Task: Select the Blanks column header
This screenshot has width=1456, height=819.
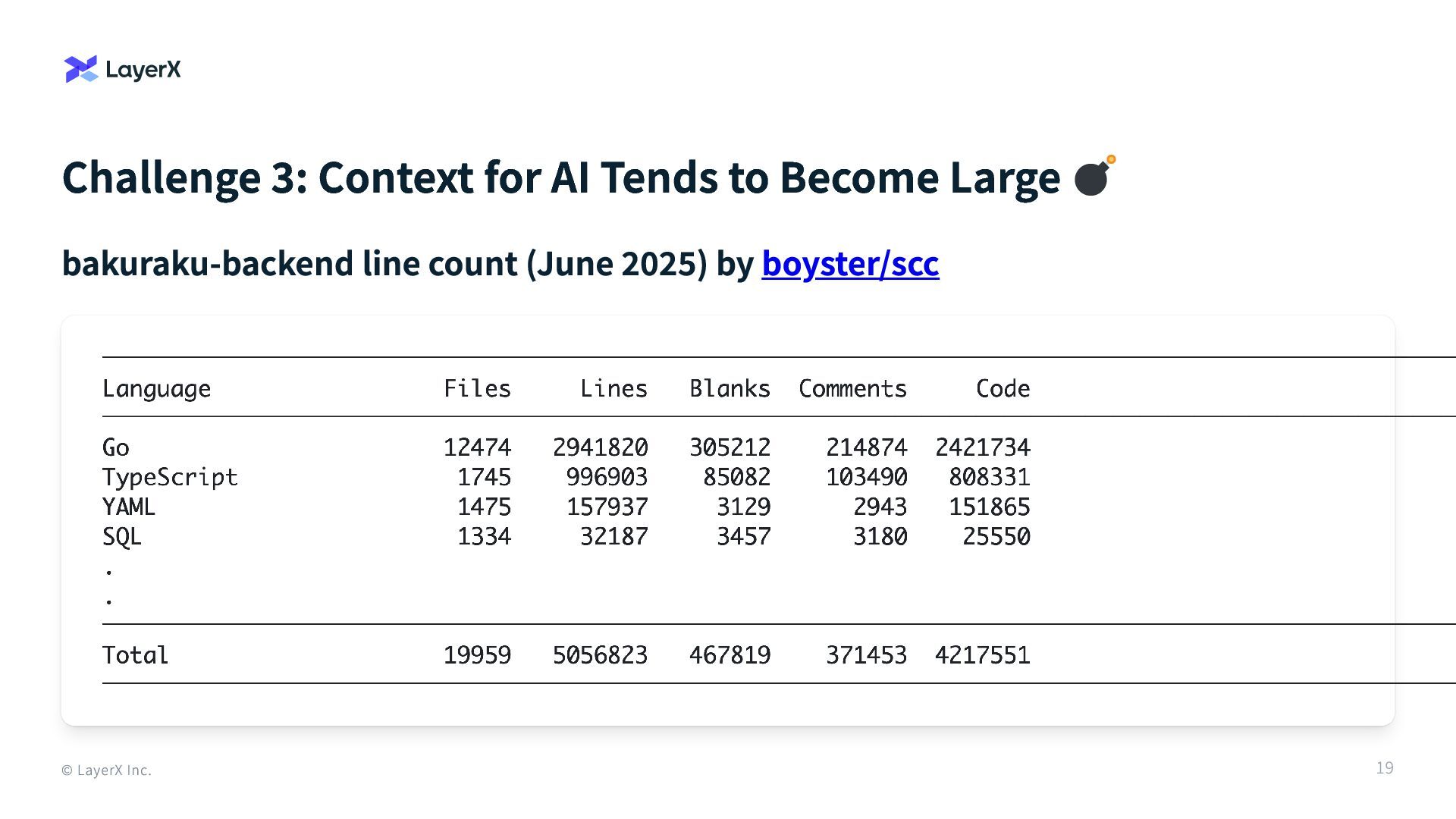Action: pos(730,388)
